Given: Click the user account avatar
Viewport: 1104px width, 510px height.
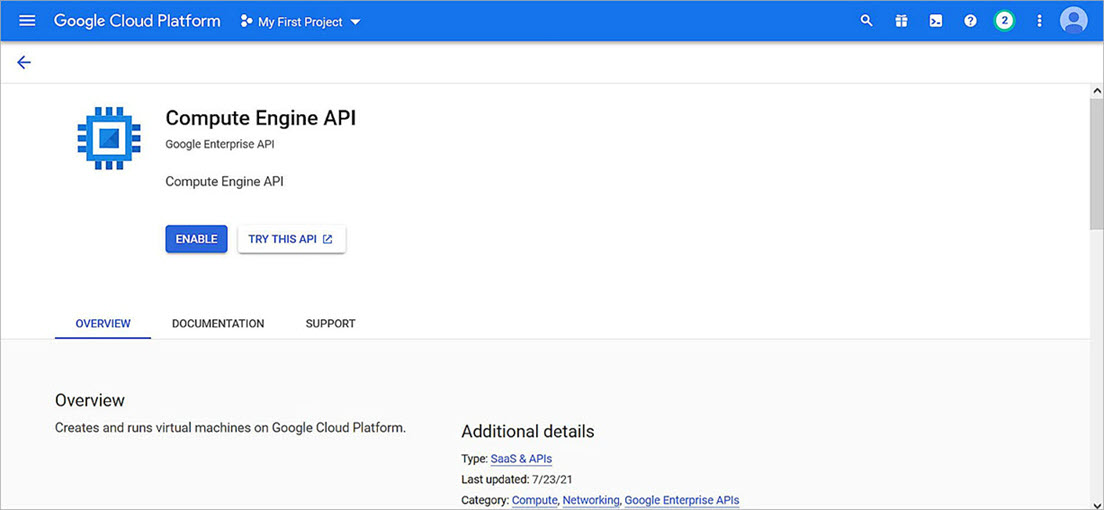Looking at the screenshot, I should 1074,21.
